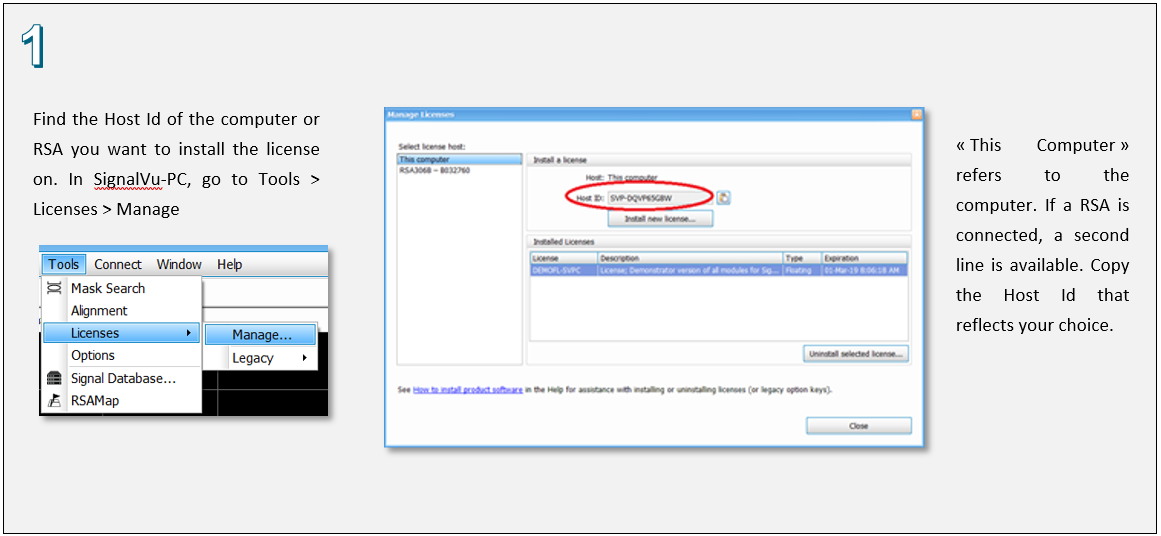Open the Window menu
This screenshot has width=1161, height=536.
point(179,264)
